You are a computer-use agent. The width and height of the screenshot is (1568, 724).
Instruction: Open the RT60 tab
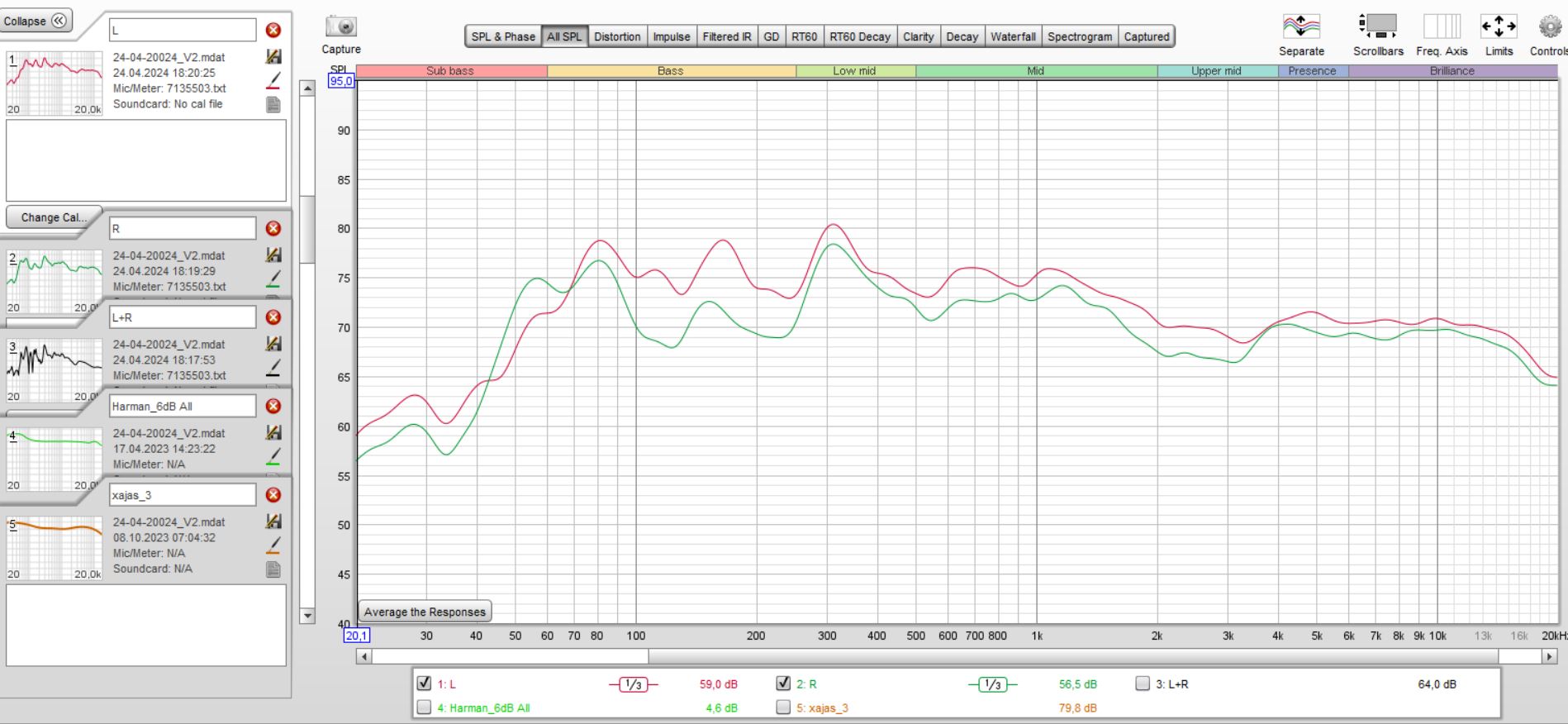[x=804, y=36]
